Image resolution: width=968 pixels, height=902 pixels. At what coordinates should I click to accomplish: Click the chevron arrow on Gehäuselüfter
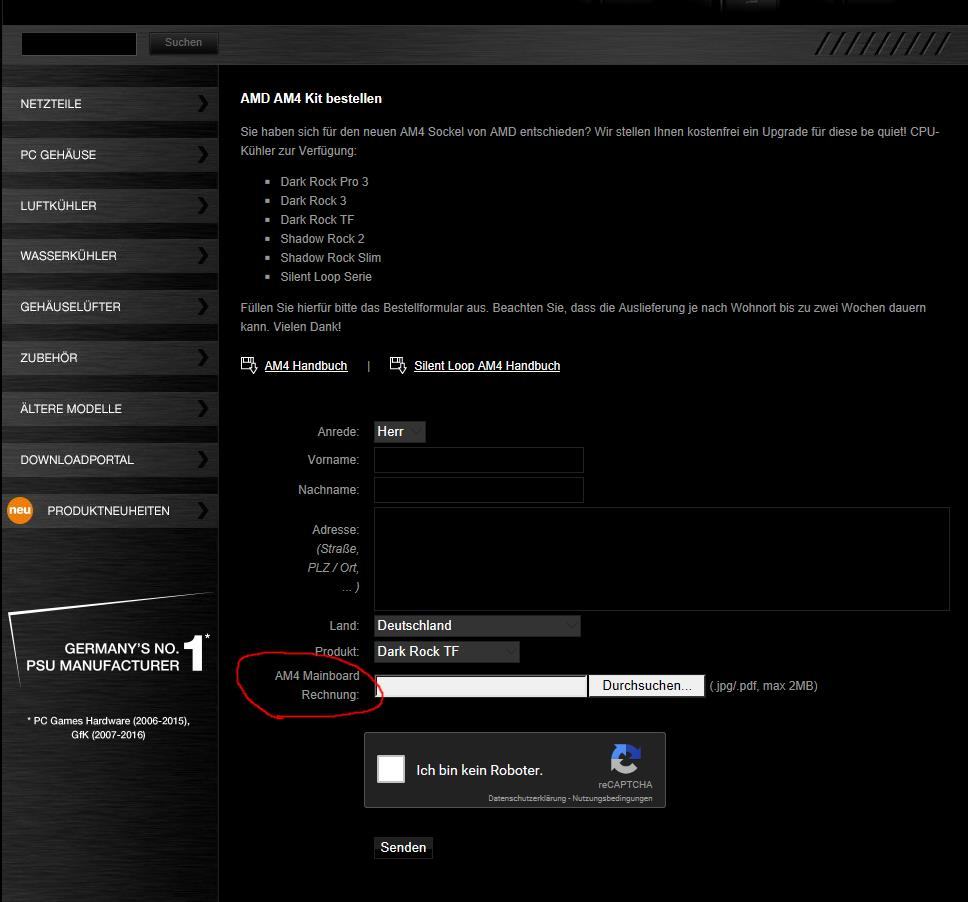pyautogui.click(x=202, y=306)
